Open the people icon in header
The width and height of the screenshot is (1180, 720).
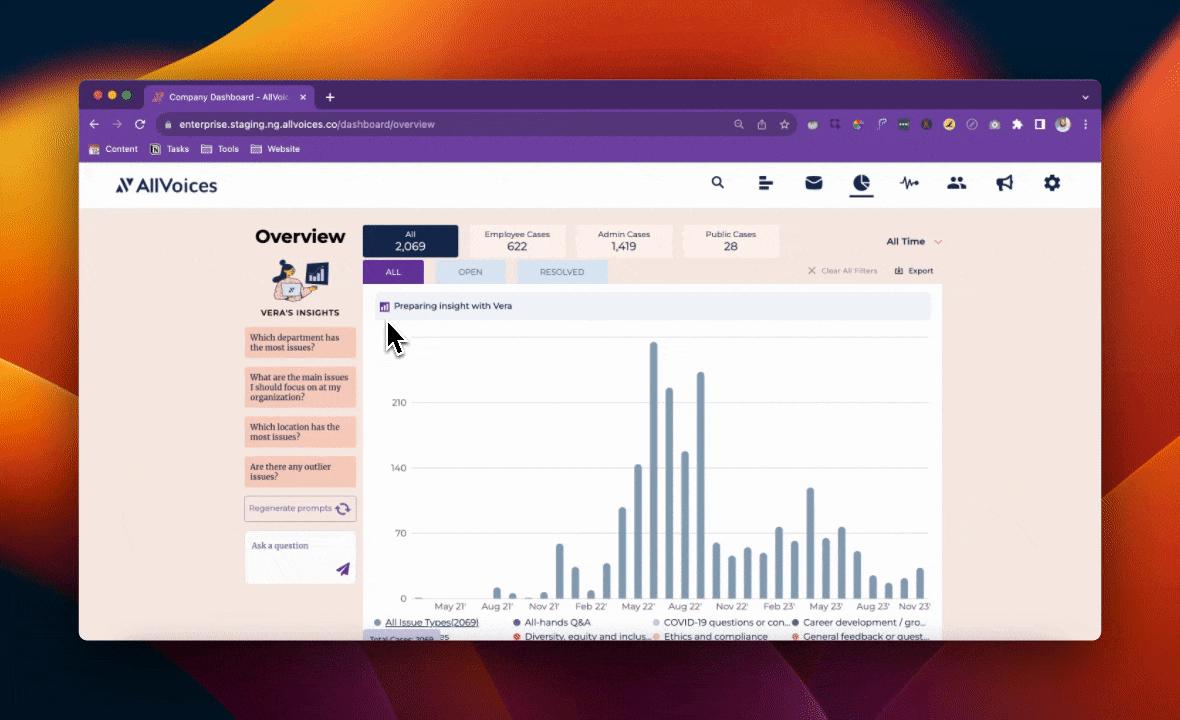956,183
